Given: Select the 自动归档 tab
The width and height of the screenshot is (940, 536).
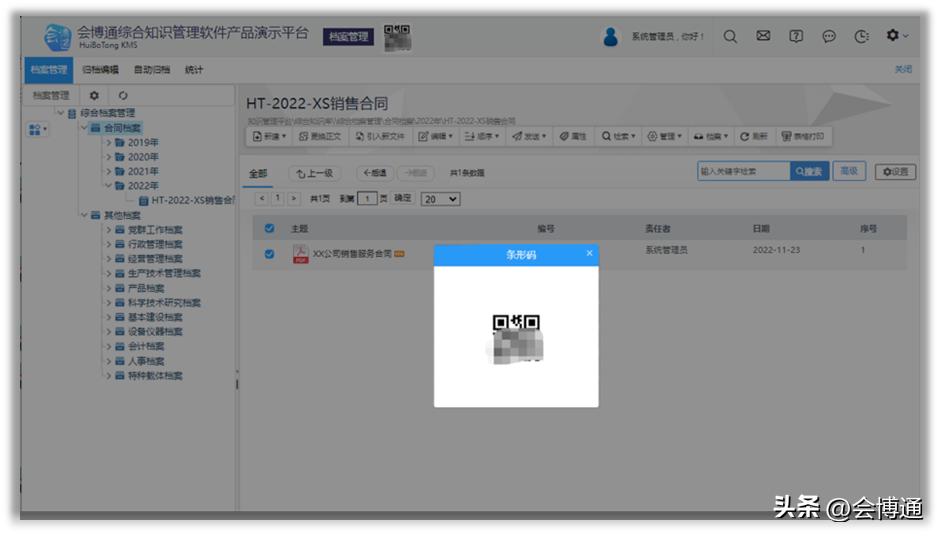Looking at the screenshot, I should (152, 70).
